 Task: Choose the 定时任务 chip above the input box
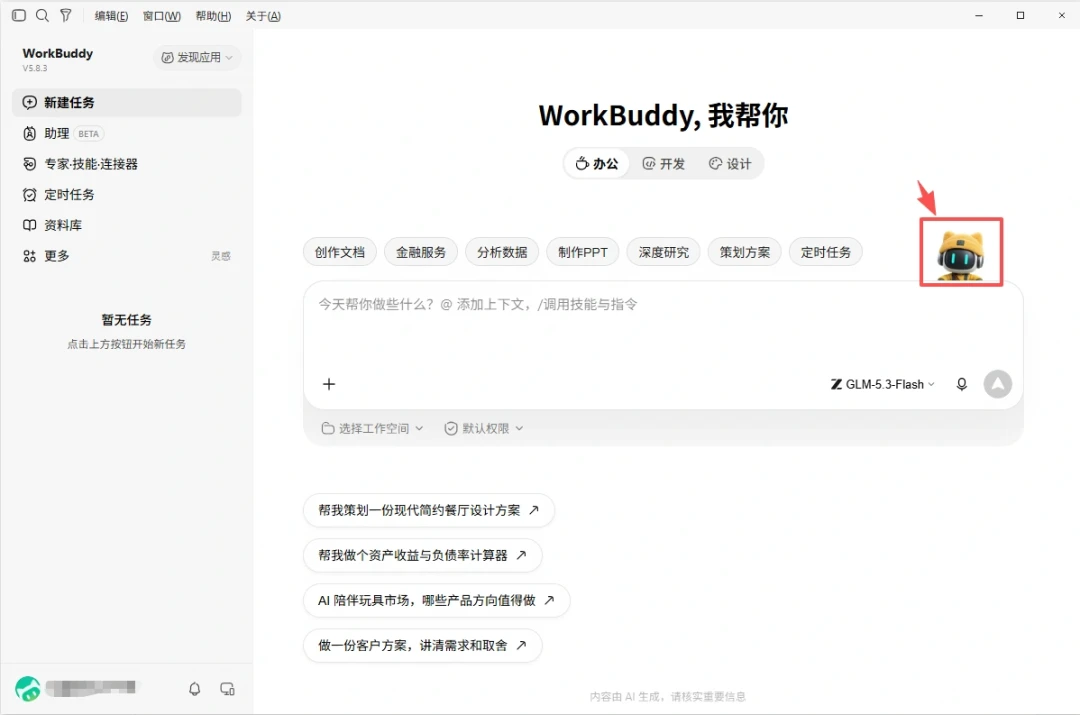tap(825, 253)
